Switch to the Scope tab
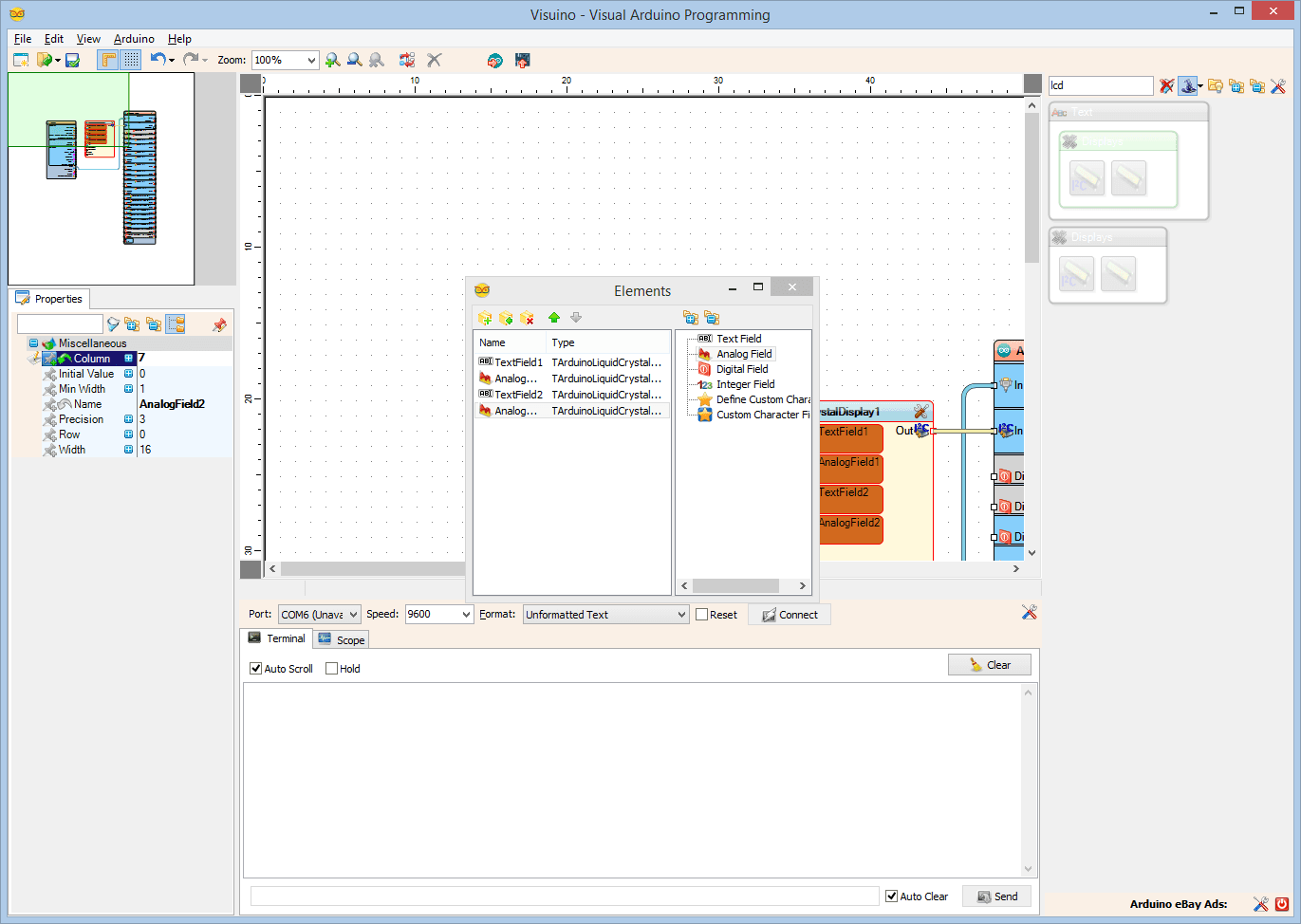 (x=341, y=638)
